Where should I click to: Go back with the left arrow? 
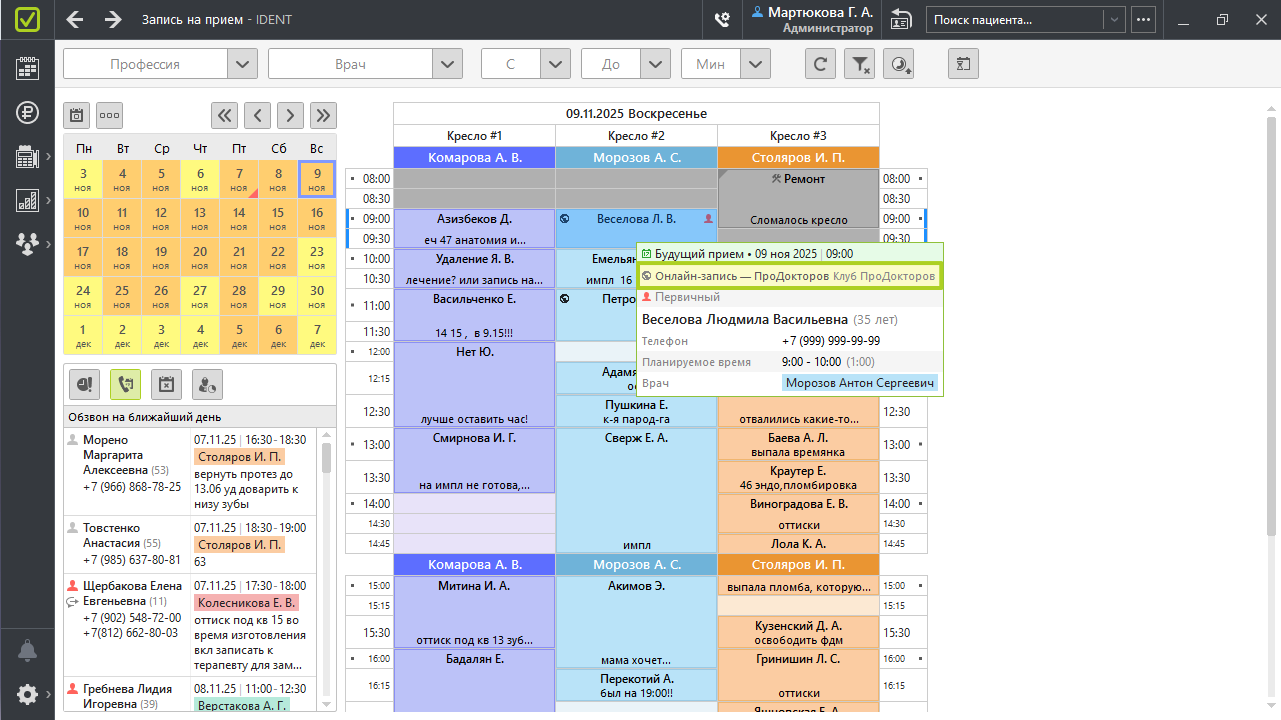[x=74, y=20]
